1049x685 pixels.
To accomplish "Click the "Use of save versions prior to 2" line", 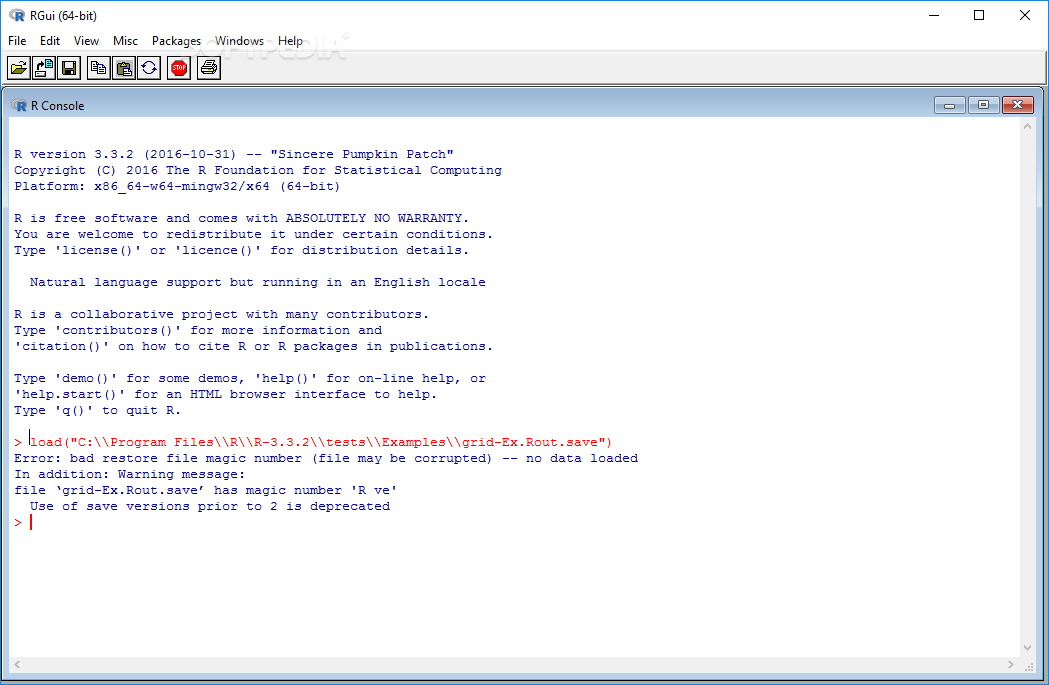I will coord(210,506).
